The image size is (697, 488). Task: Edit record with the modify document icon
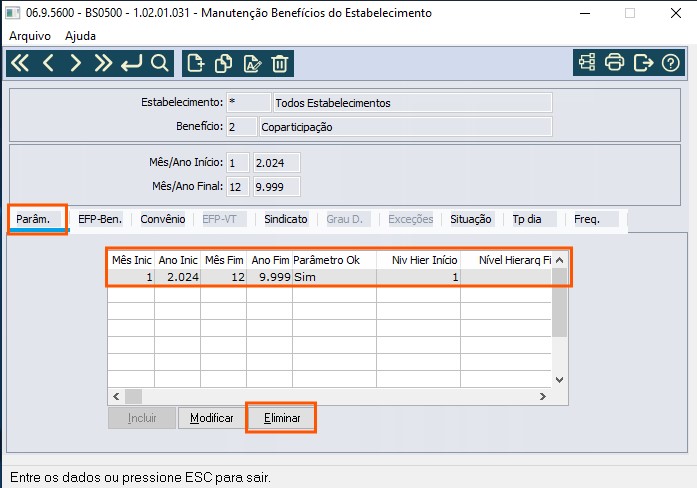pyautogui.click(x=252, y=64)
